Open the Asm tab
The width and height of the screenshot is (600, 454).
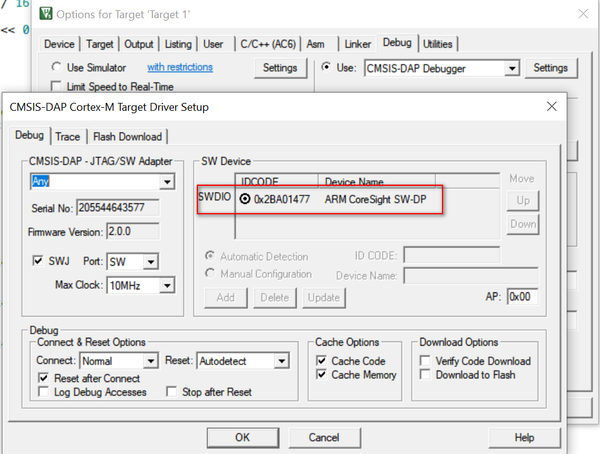coord(315,44)
